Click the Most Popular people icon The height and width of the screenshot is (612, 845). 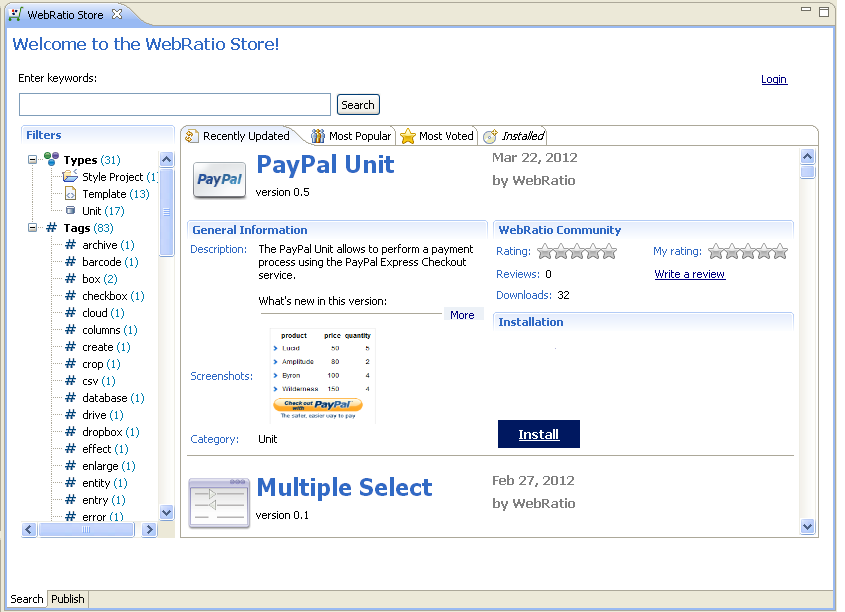[x=318, y=136]
